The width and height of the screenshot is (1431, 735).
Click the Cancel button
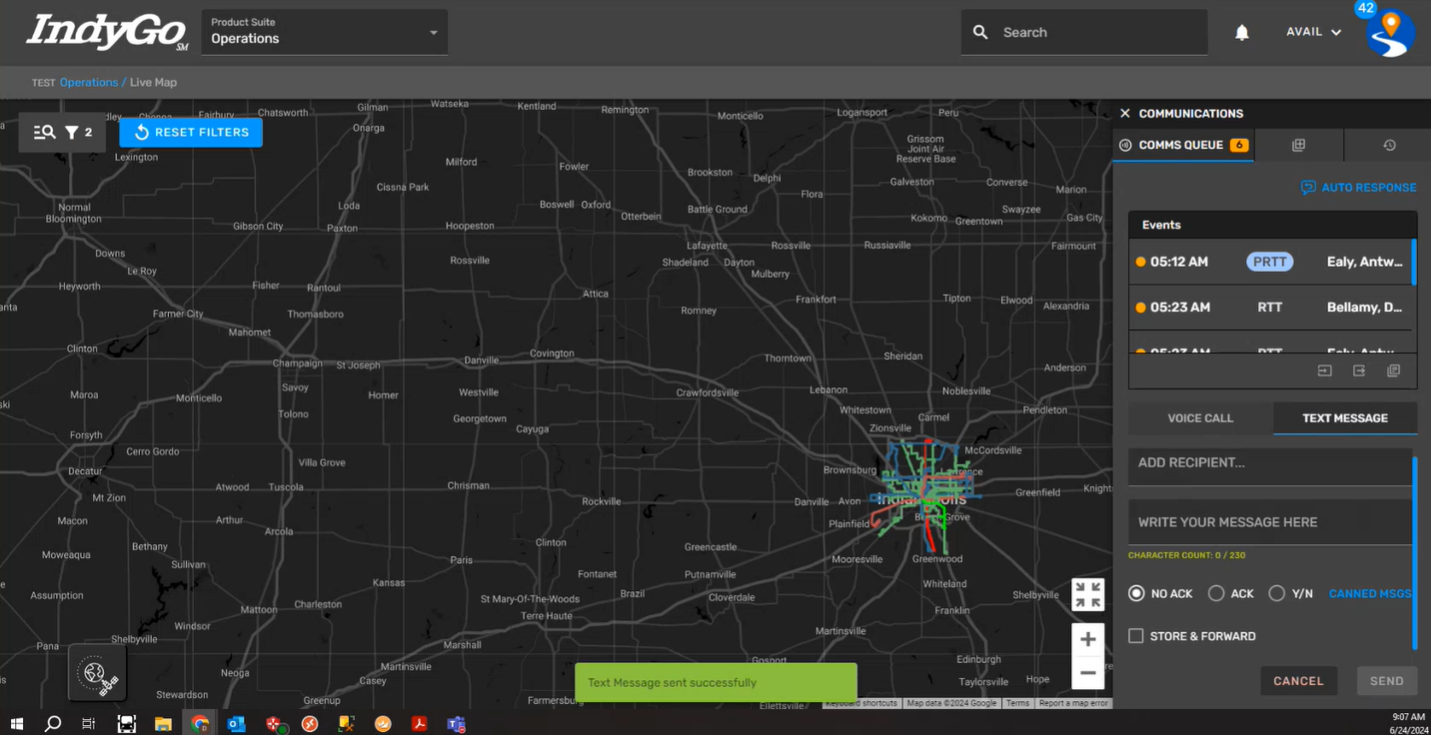[1298, 681]
